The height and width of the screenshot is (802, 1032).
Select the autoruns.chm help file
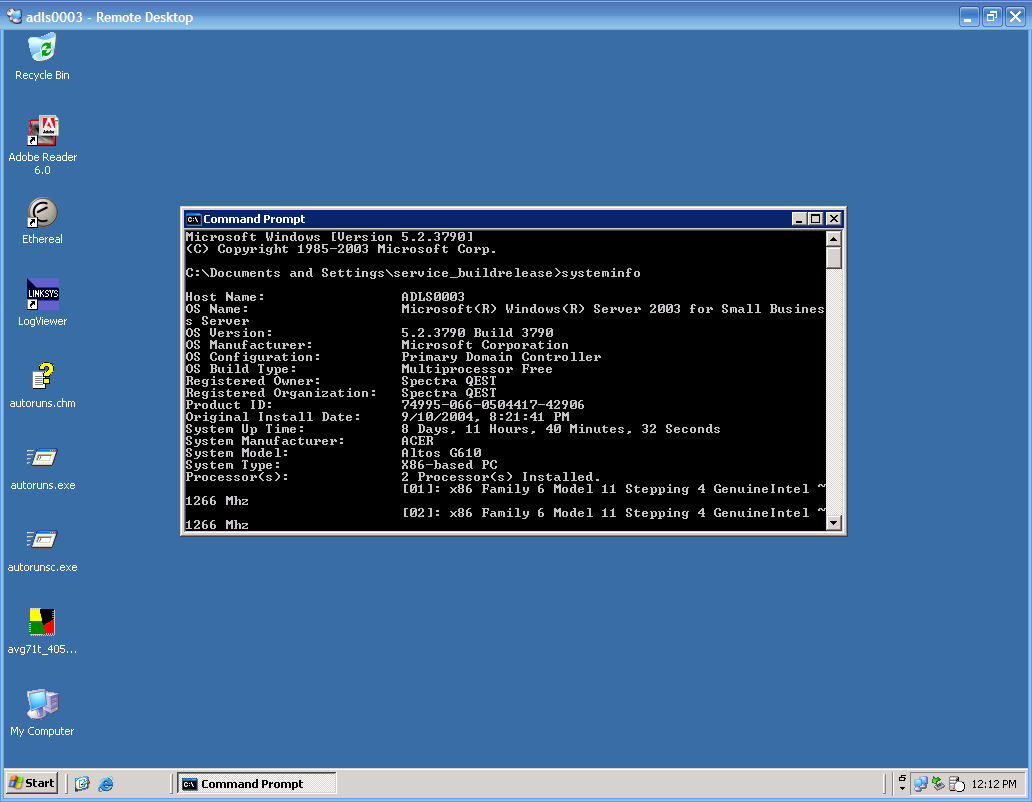pos(42,377)
